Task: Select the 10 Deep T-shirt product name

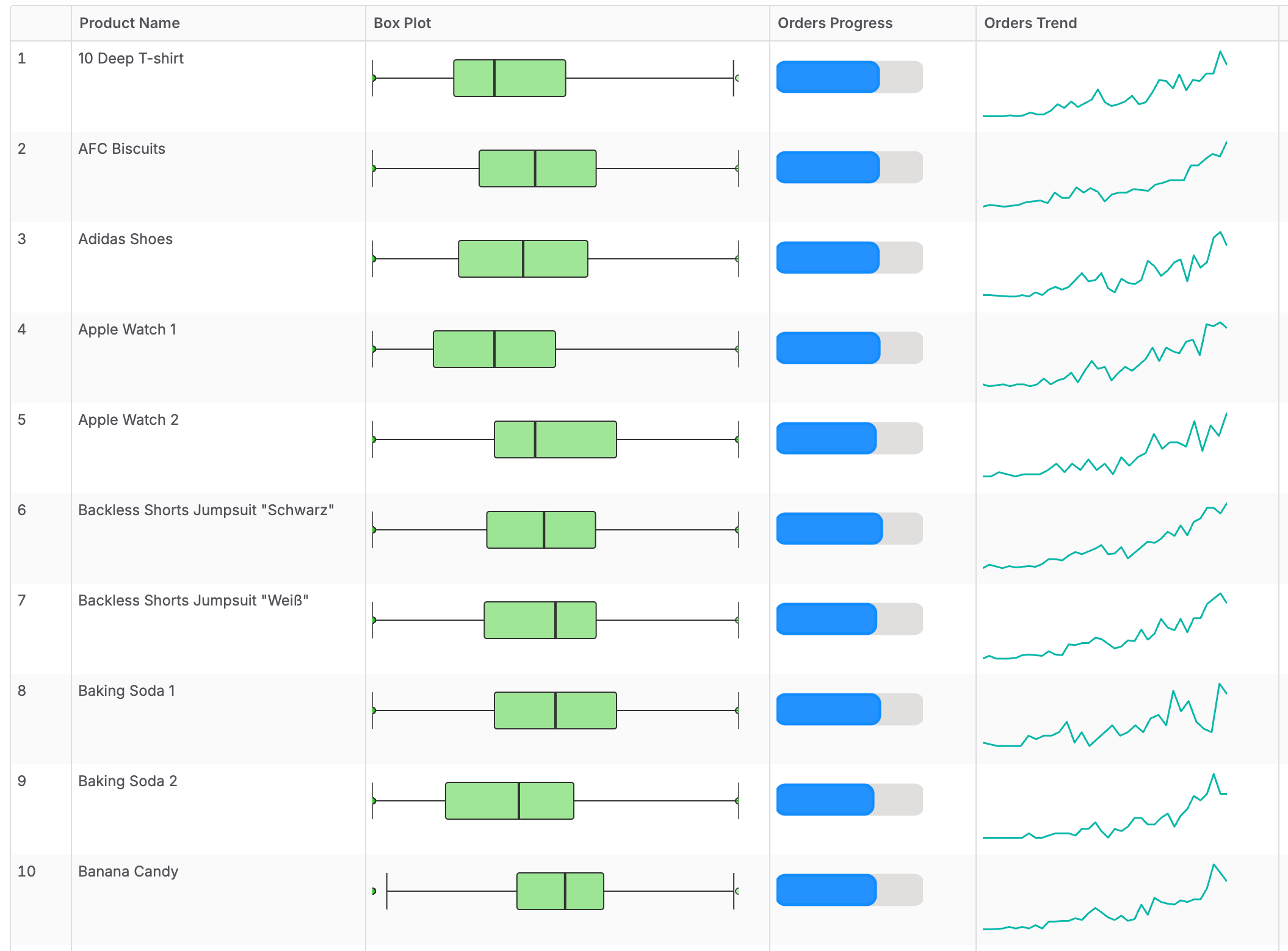Action: pos(131,59)
